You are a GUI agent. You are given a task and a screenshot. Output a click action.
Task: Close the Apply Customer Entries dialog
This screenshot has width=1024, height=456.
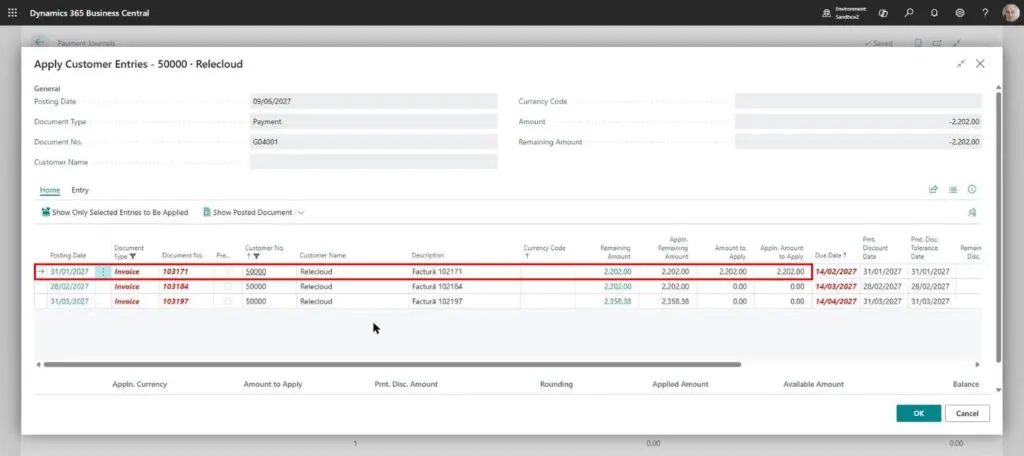(x=980, y=63)
